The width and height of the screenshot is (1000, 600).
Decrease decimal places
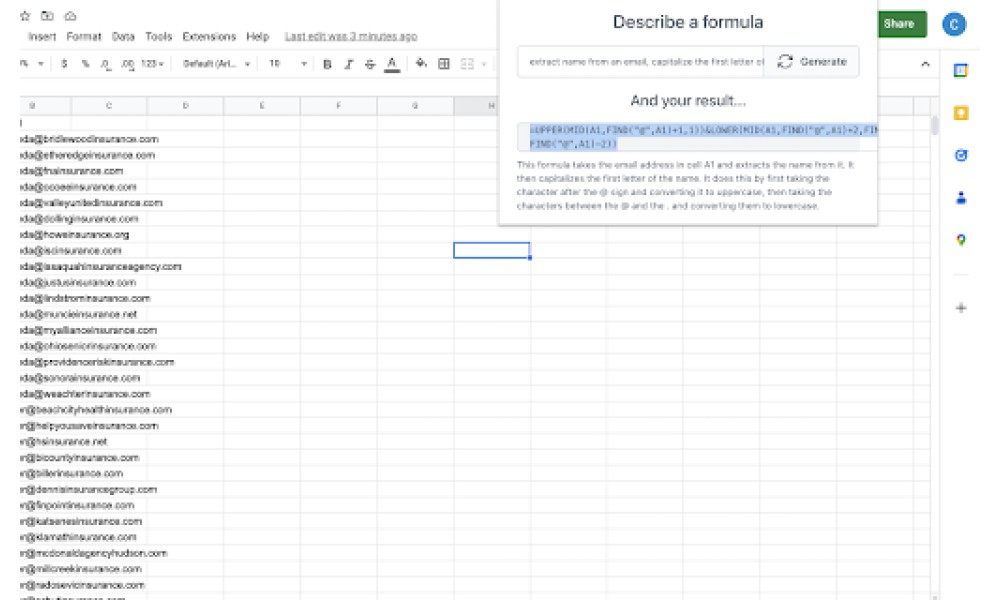pos(106,64)
